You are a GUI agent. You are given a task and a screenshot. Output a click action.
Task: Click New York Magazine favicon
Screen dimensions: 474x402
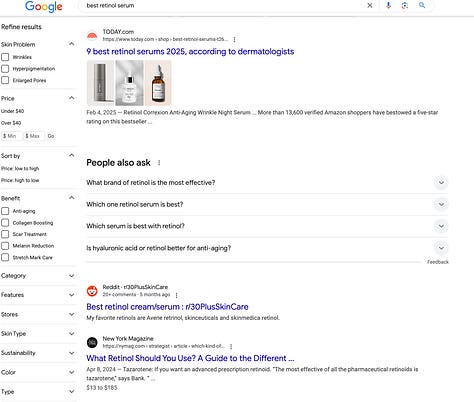[x=92, y=342]
